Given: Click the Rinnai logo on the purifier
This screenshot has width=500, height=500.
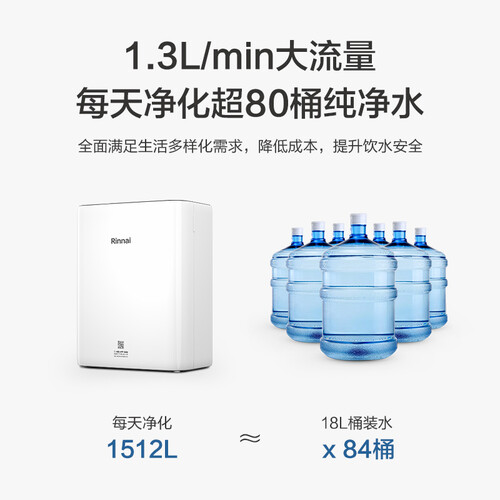Looking at the screenshot, I should [x=121, y=241].
